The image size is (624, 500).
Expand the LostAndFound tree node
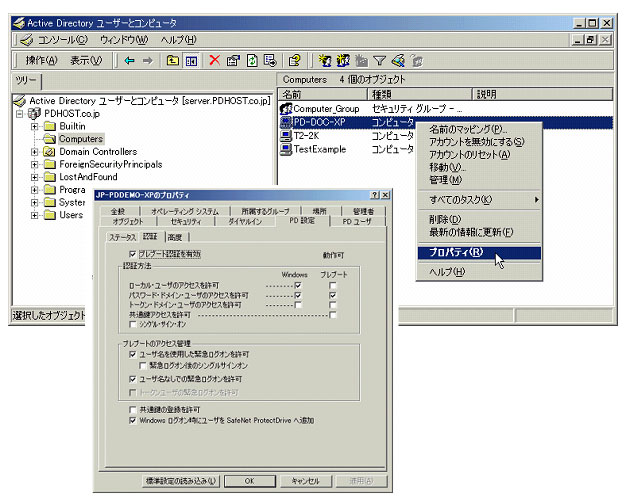35,177
